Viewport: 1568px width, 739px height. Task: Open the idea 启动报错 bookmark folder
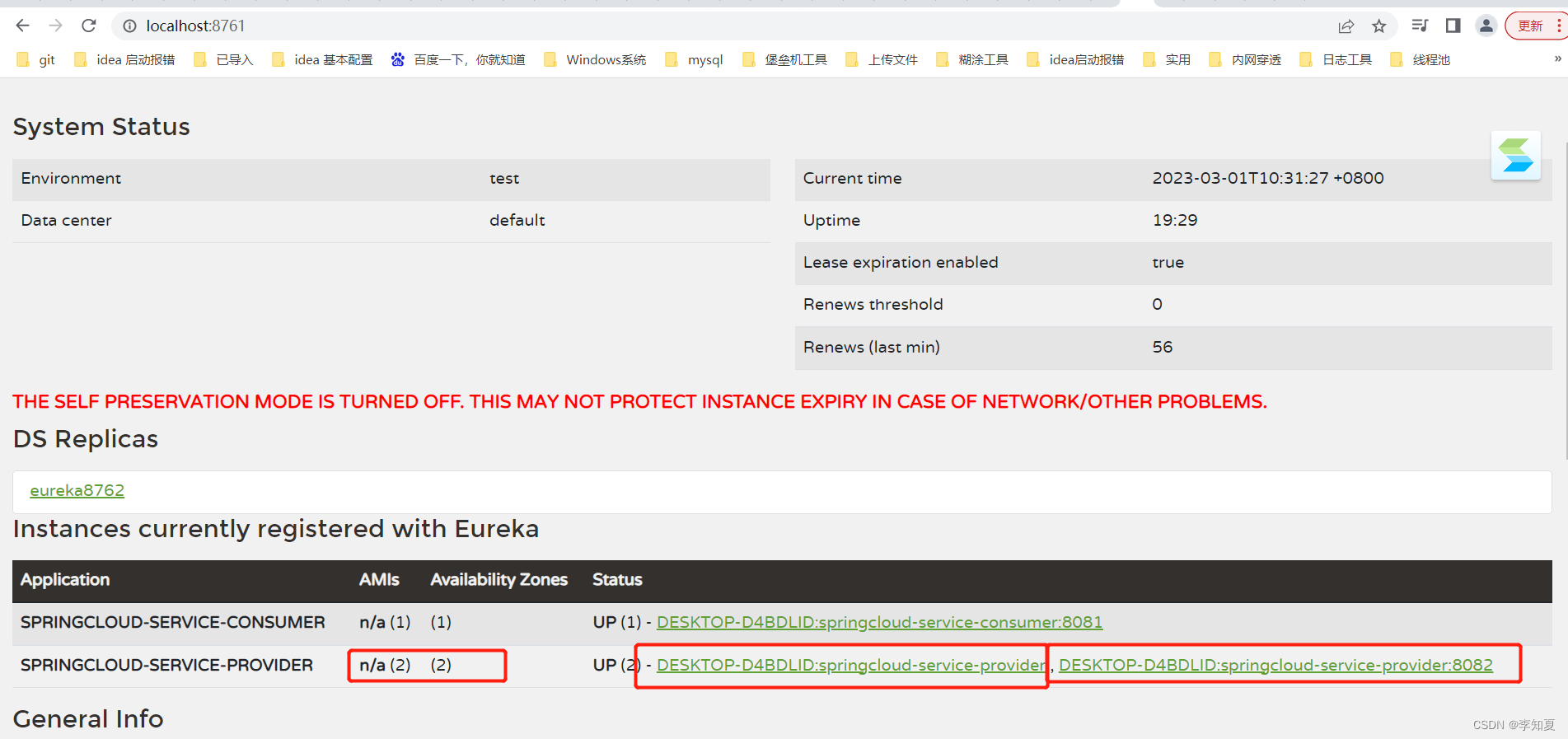pos(124,59)
